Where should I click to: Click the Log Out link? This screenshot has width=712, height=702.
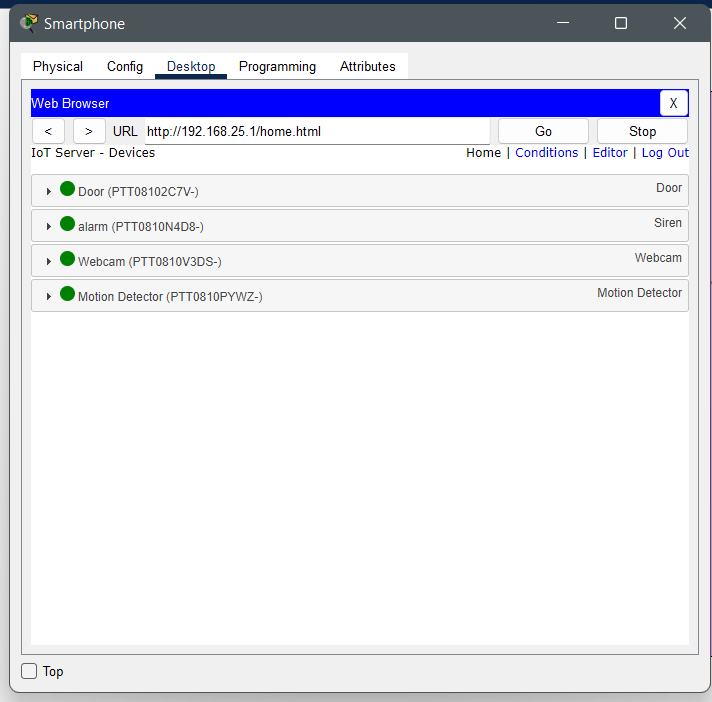click(x=665, y=153)
